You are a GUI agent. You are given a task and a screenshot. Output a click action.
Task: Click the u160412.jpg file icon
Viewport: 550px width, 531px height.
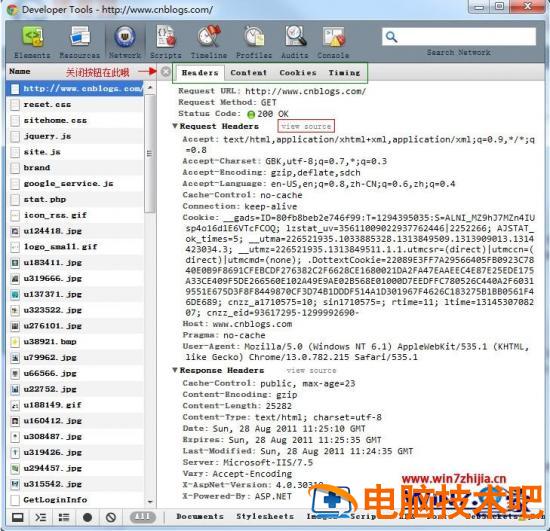click(15, 421)
